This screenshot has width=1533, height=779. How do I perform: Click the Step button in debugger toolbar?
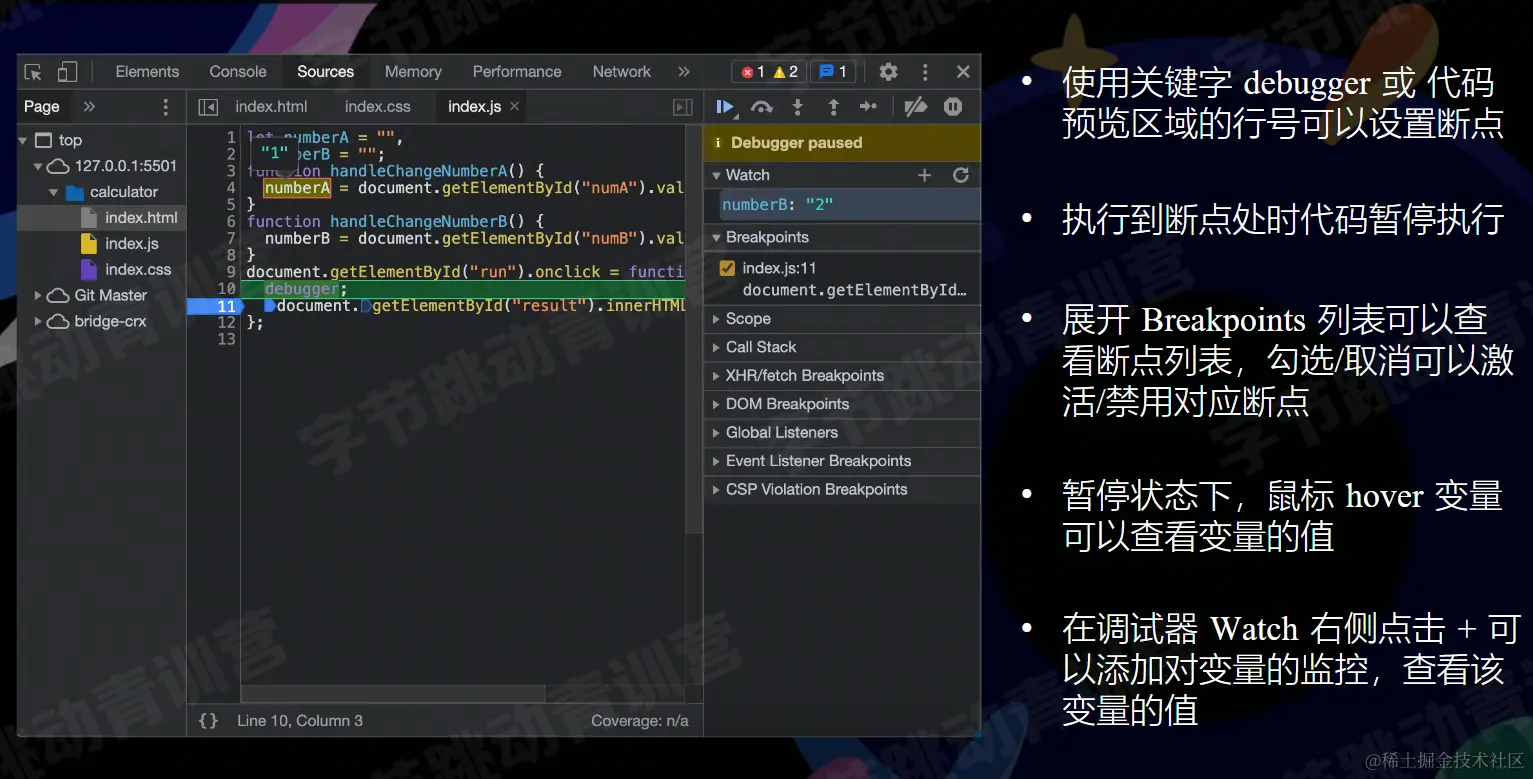(x=868, y=107)
